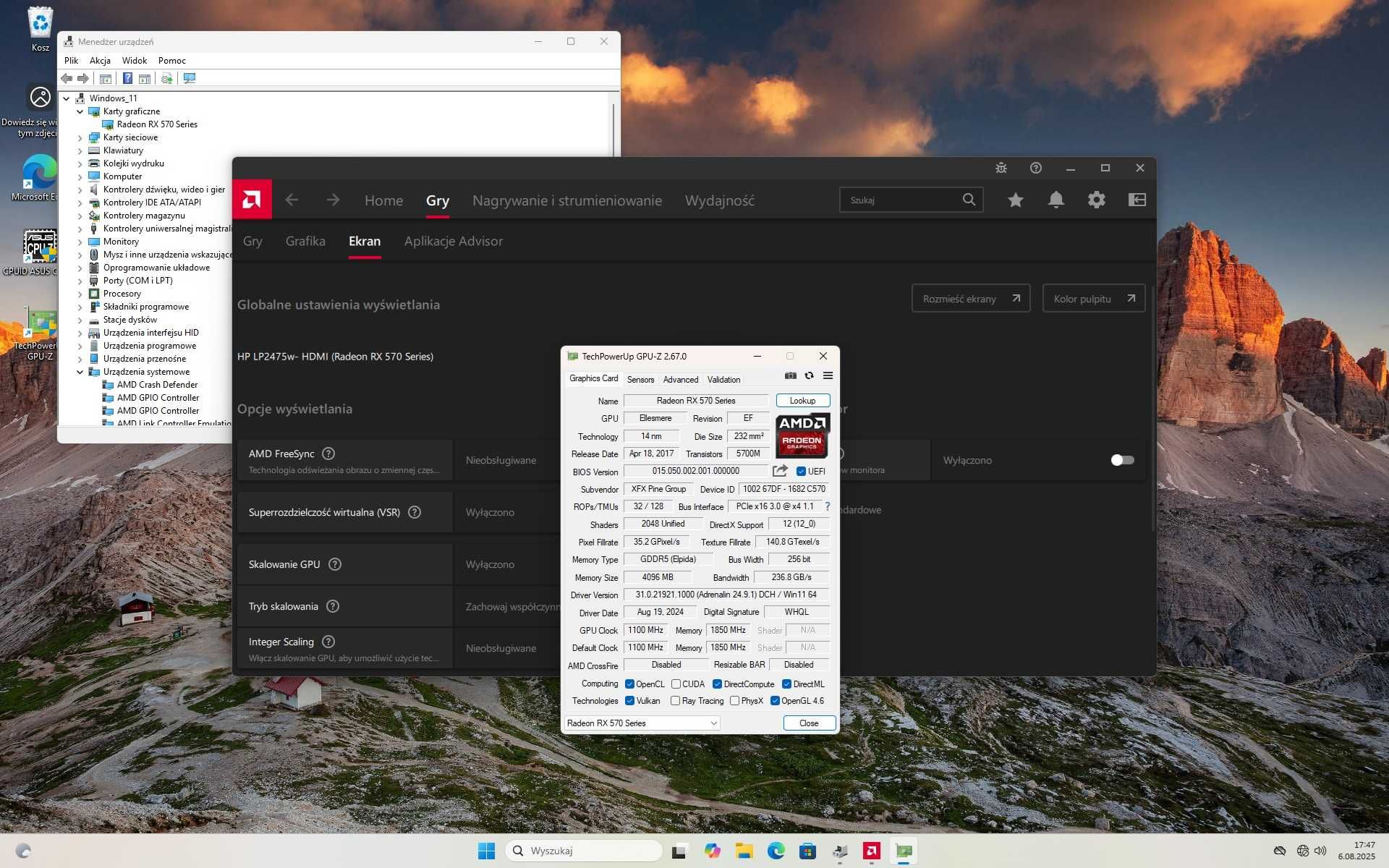Take a GPU-Z screenshot with camera icon

(790, 375)
